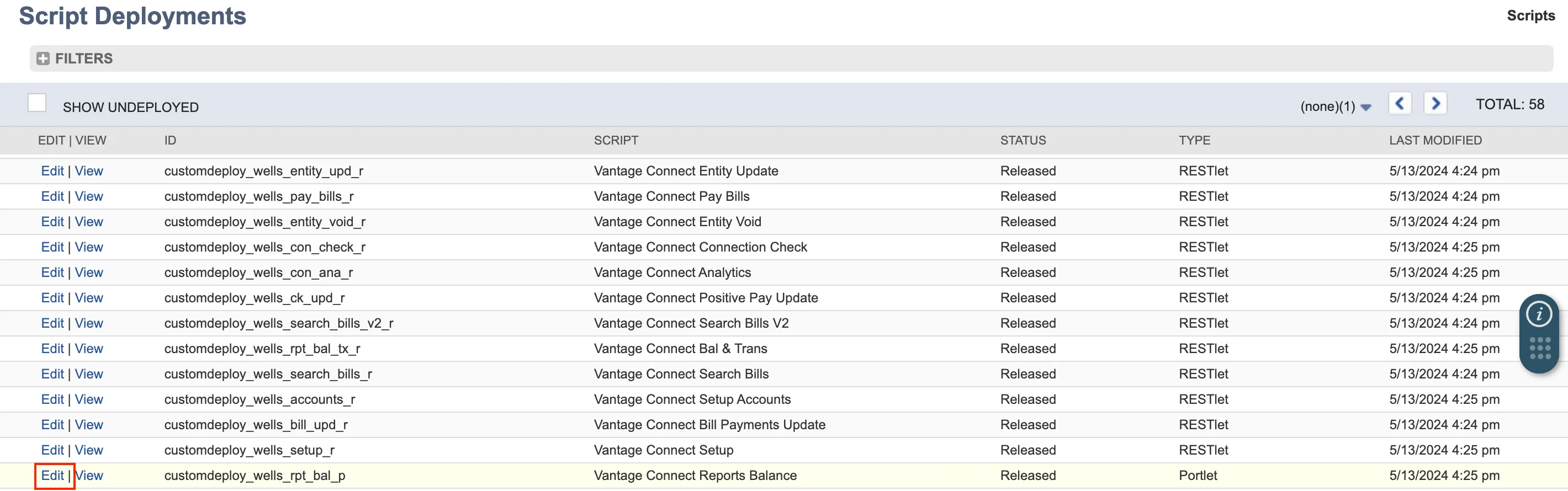This screenshot has width=1568, height=491.
Task: Edit the customdeploy_wells_con_ana_r deployment
Action: 52,273
